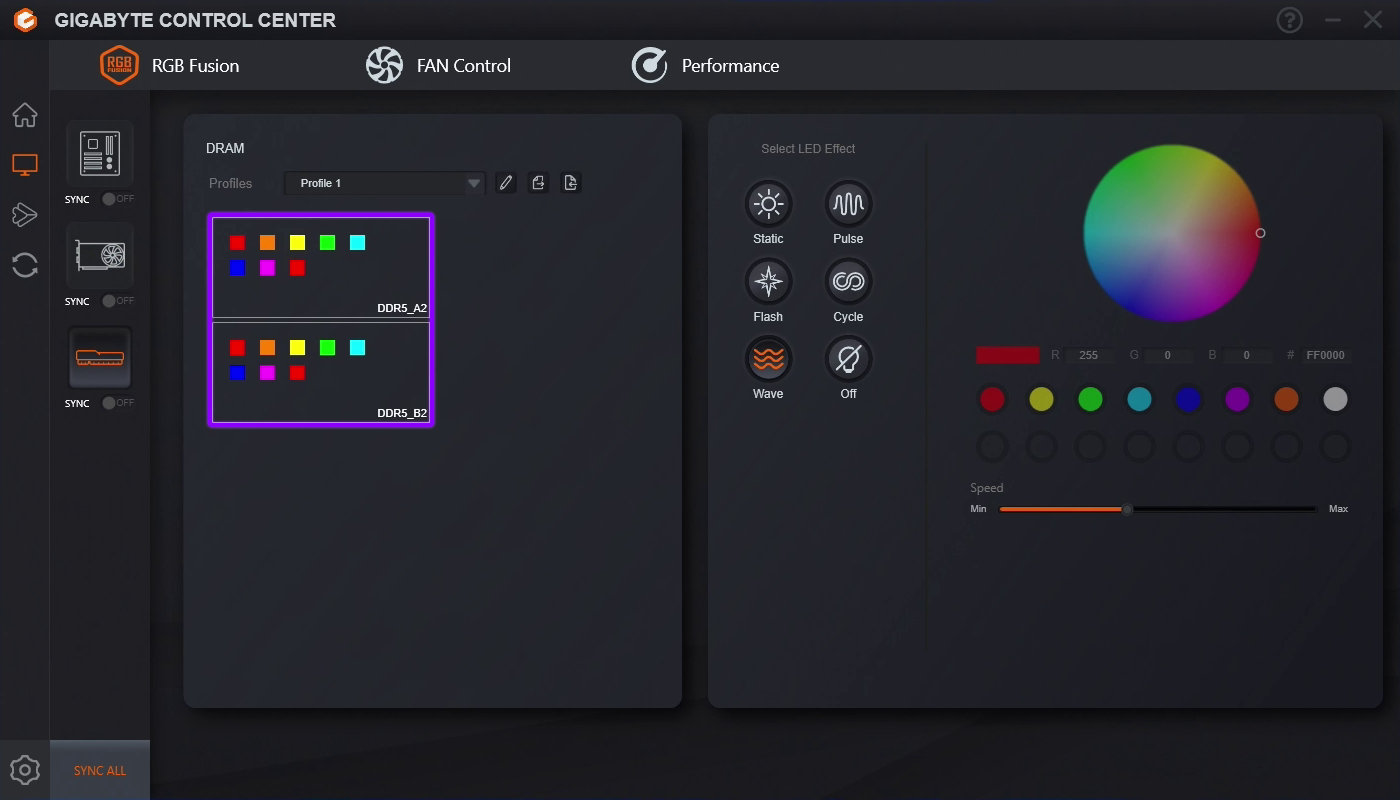Open the help question mark
This screenshot has width=1400, height=800.
(1289, 19)
